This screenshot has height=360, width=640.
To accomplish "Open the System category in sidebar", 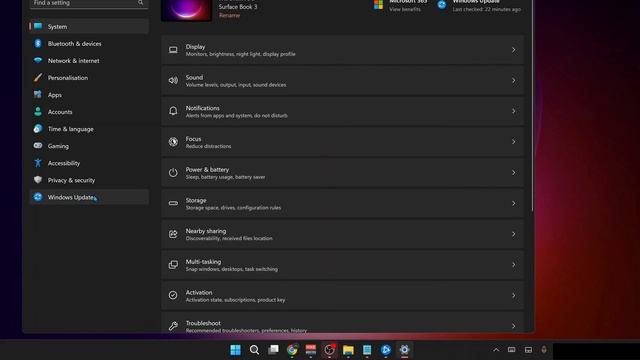I will coord(89,27).
